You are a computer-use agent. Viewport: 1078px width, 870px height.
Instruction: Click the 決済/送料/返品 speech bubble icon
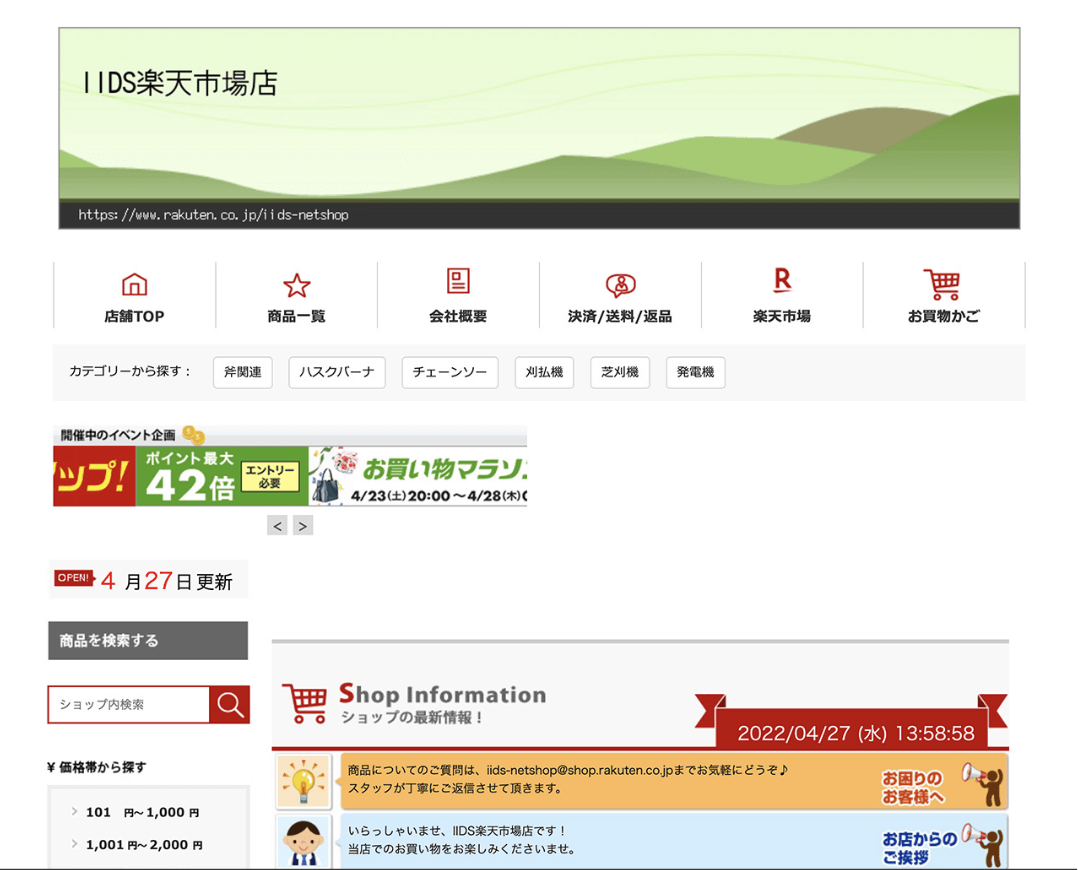(x=620, y=285)
